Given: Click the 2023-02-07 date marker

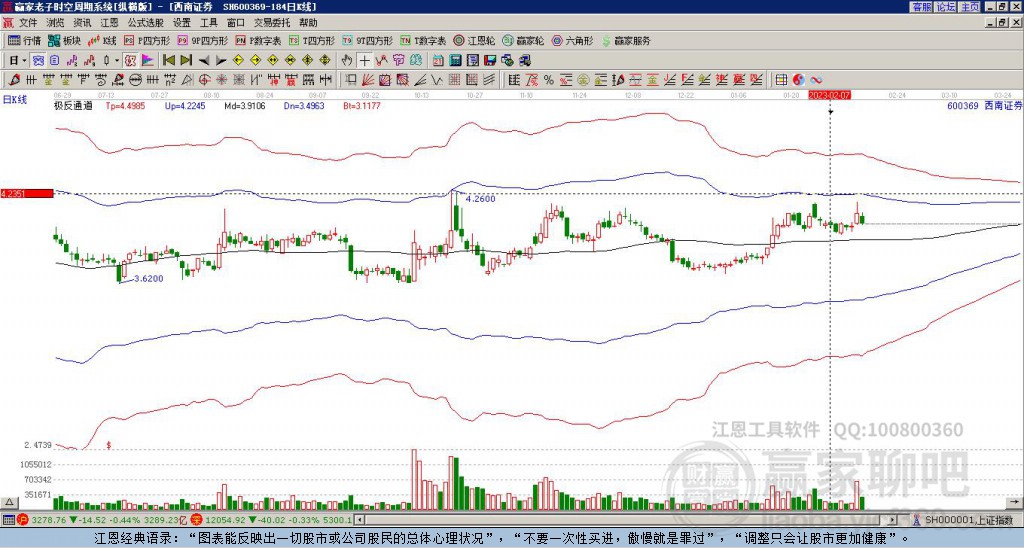Looking at the screenshot, I should pyautogui.click(x=829, y=95).
